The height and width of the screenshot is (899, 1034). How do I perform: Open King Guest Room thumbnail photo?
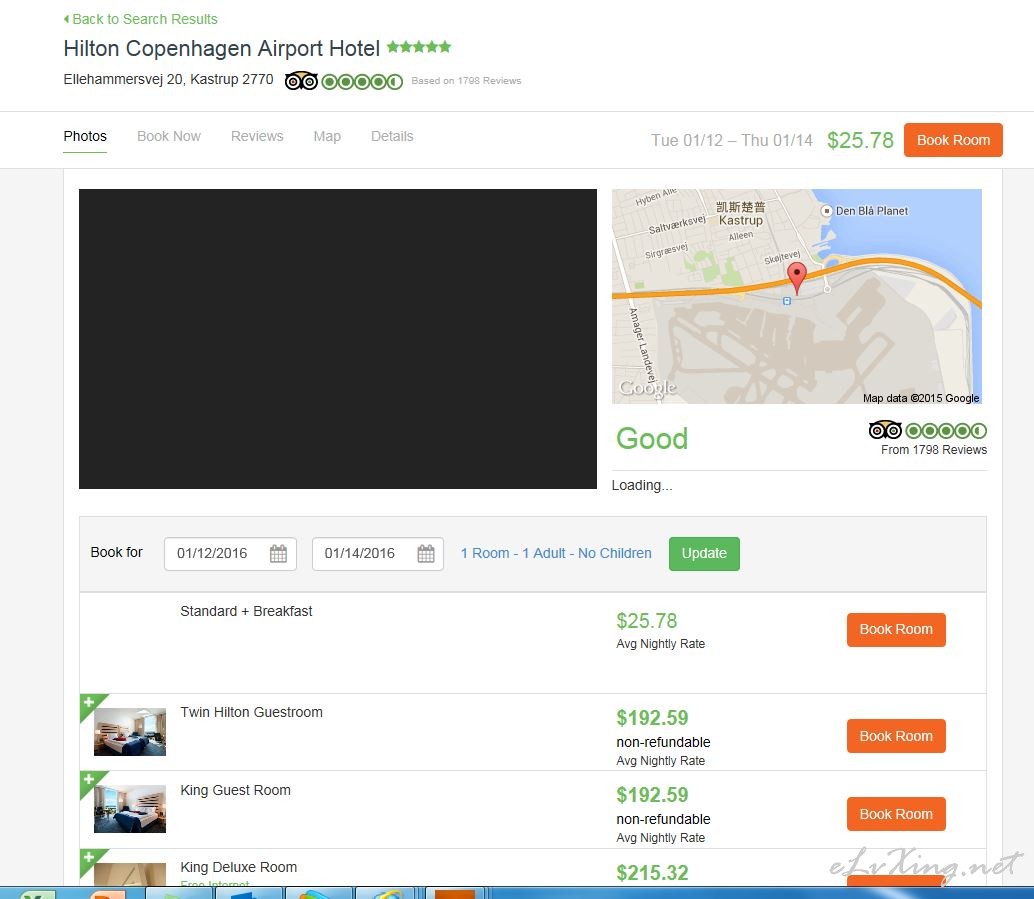click(130, 809)
